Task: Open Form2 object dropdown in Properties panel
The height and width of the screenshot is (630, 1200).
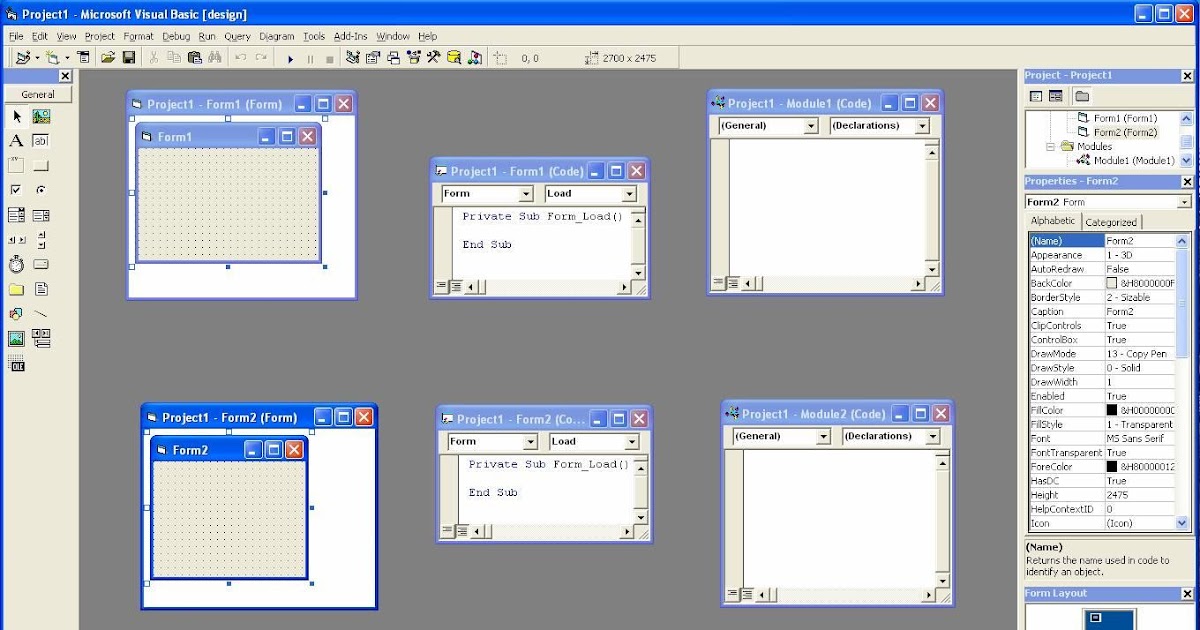Action: [1184, 202]
